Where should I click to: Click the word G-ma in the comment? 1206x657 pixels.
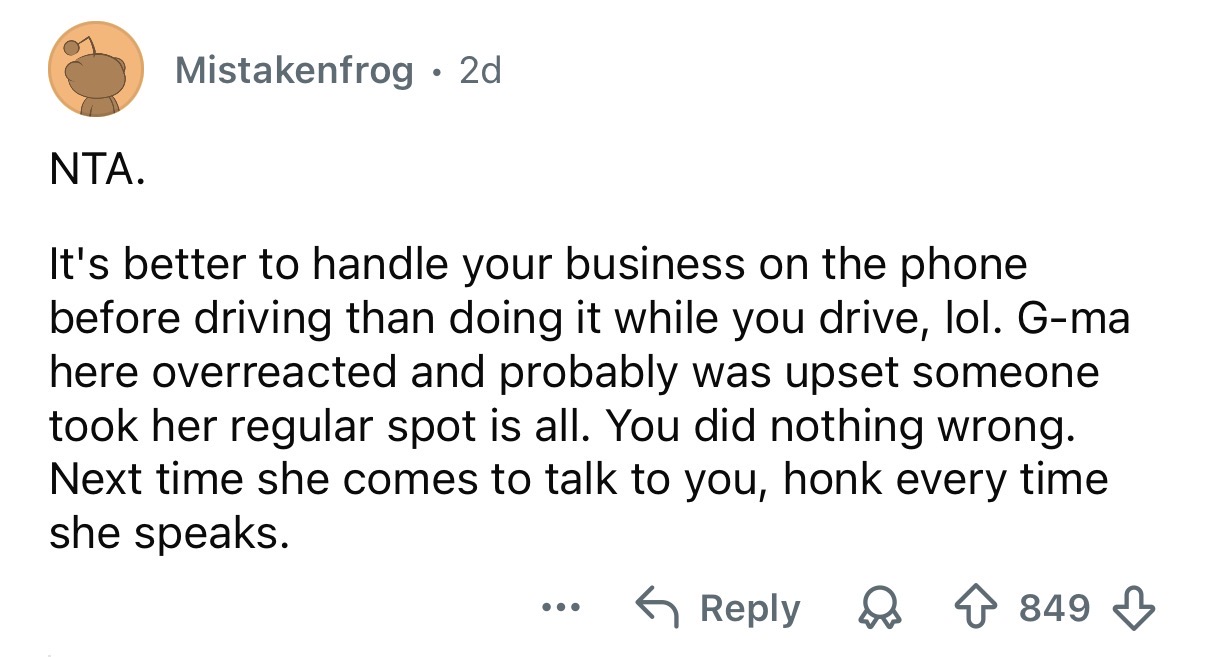click(x=1066, y=318)
